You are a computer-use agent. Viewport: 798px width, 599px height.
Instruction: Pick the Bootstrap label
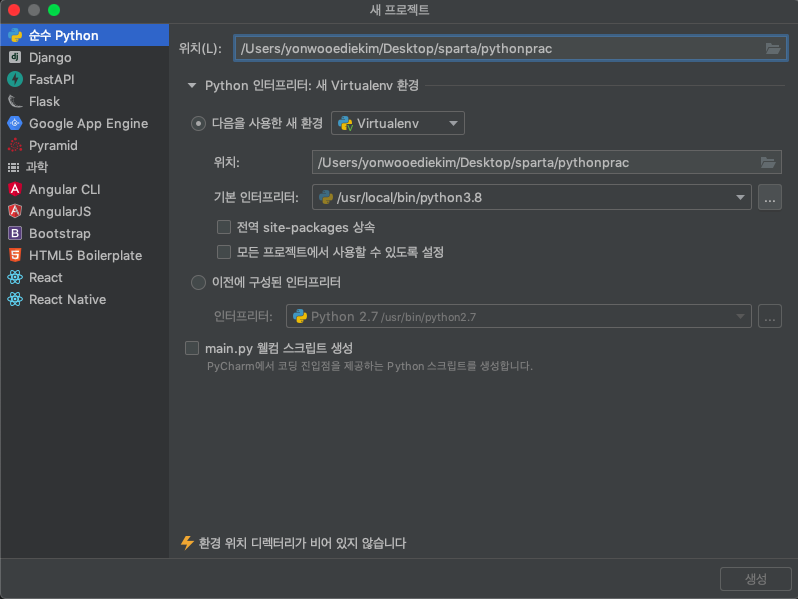click(x=60, y=234)
